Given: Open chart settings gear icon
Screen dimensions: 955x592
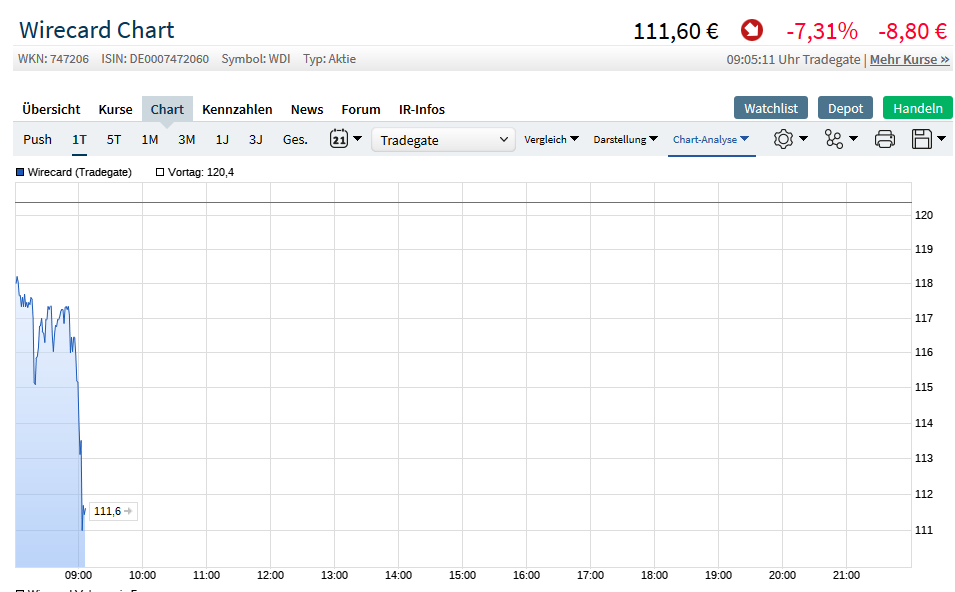Looking at the screenshot, I should pyautogui.click(x=783, y=139).
